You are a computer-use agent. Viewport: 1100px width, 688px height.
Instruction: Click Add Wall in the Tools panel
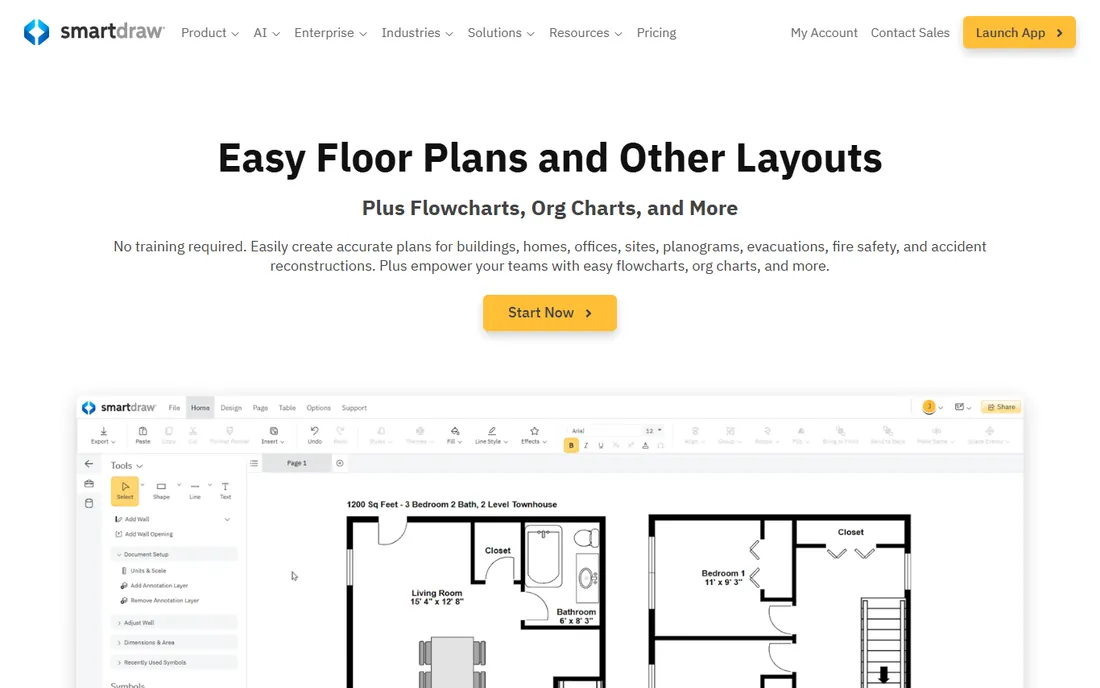click(133, 519)
